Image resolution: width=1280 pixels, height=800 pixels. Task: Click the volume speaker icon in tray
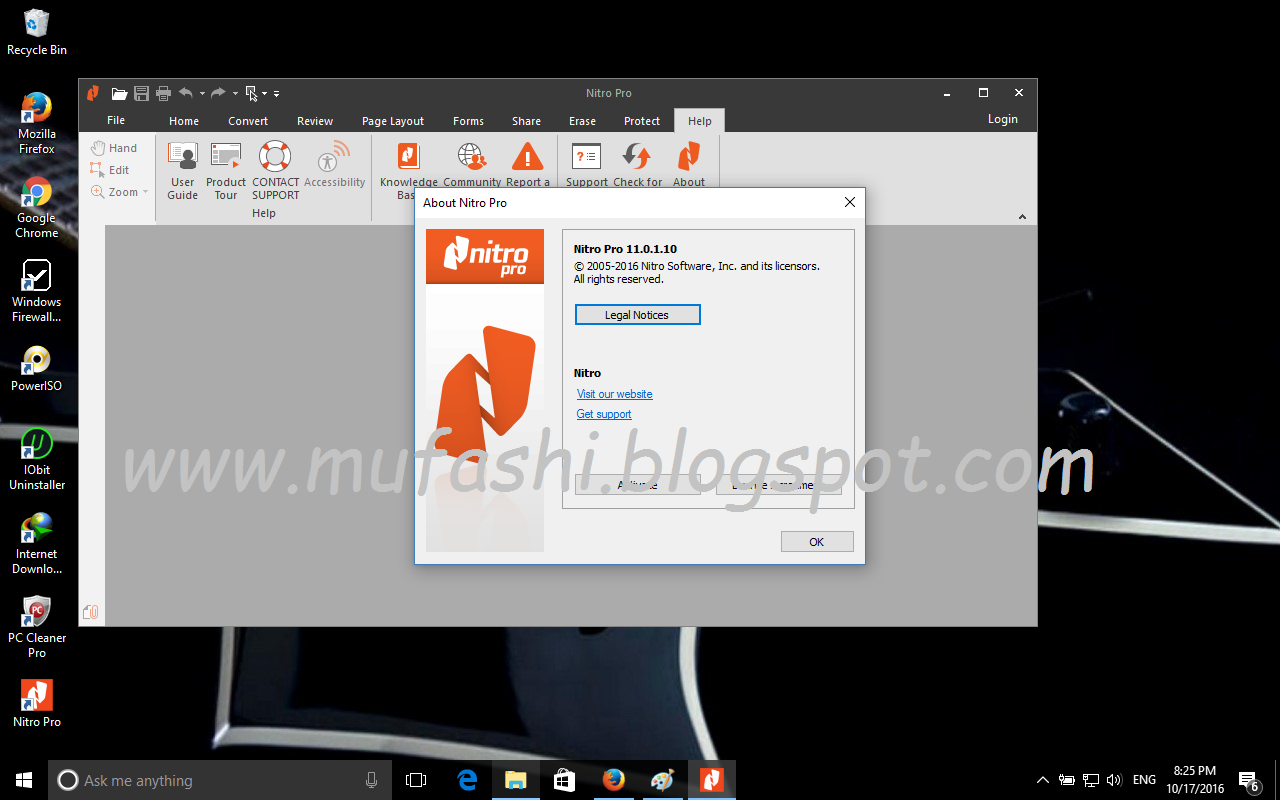[1115, 780]
